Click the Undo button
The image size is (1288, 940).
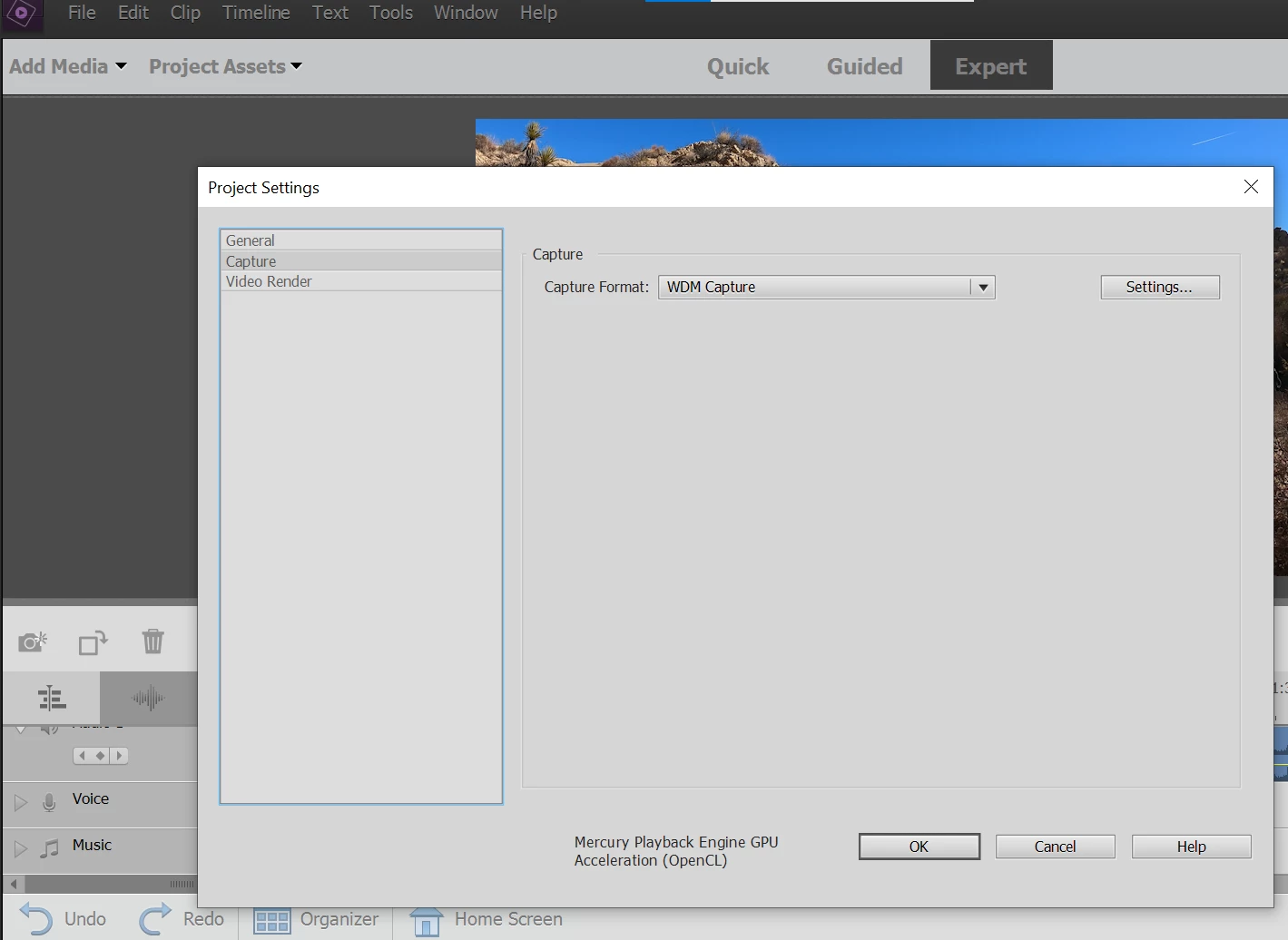(62, 919)
